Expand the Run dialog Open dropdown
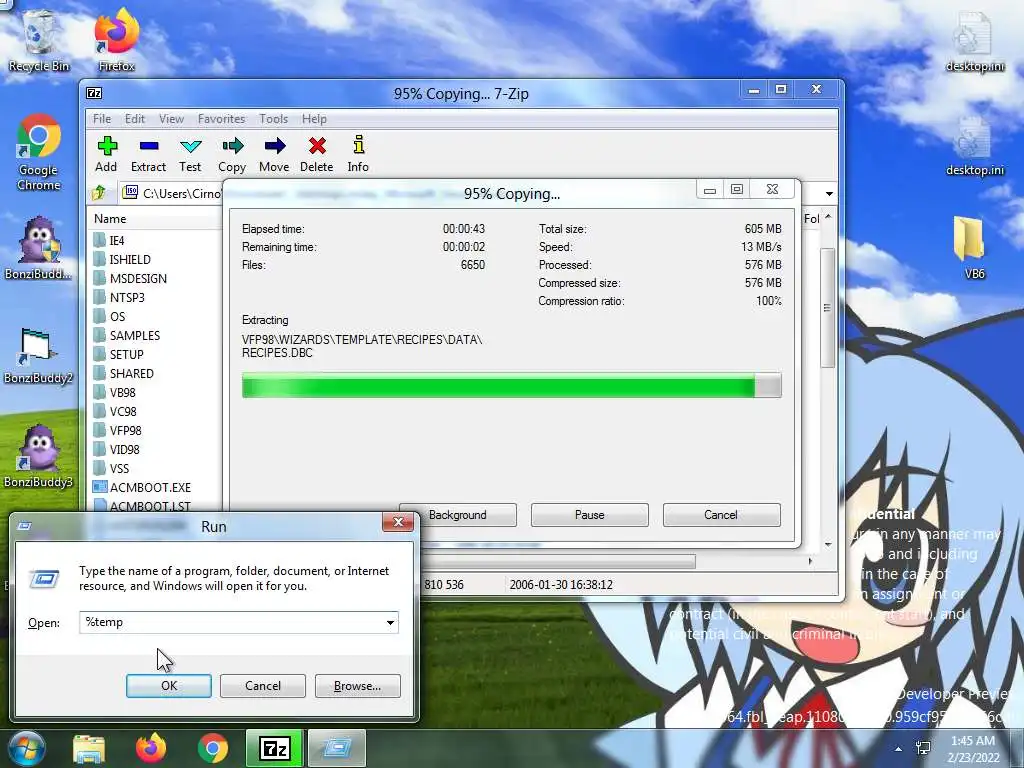This screenshot has height=768, width=1024. [x=391, y=622]
